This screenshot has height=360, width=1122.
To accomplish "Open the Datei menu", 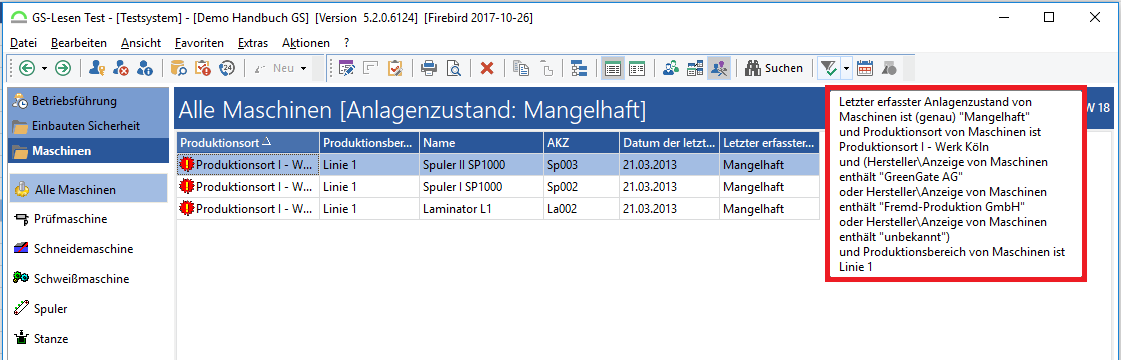I will pos(24,43).
